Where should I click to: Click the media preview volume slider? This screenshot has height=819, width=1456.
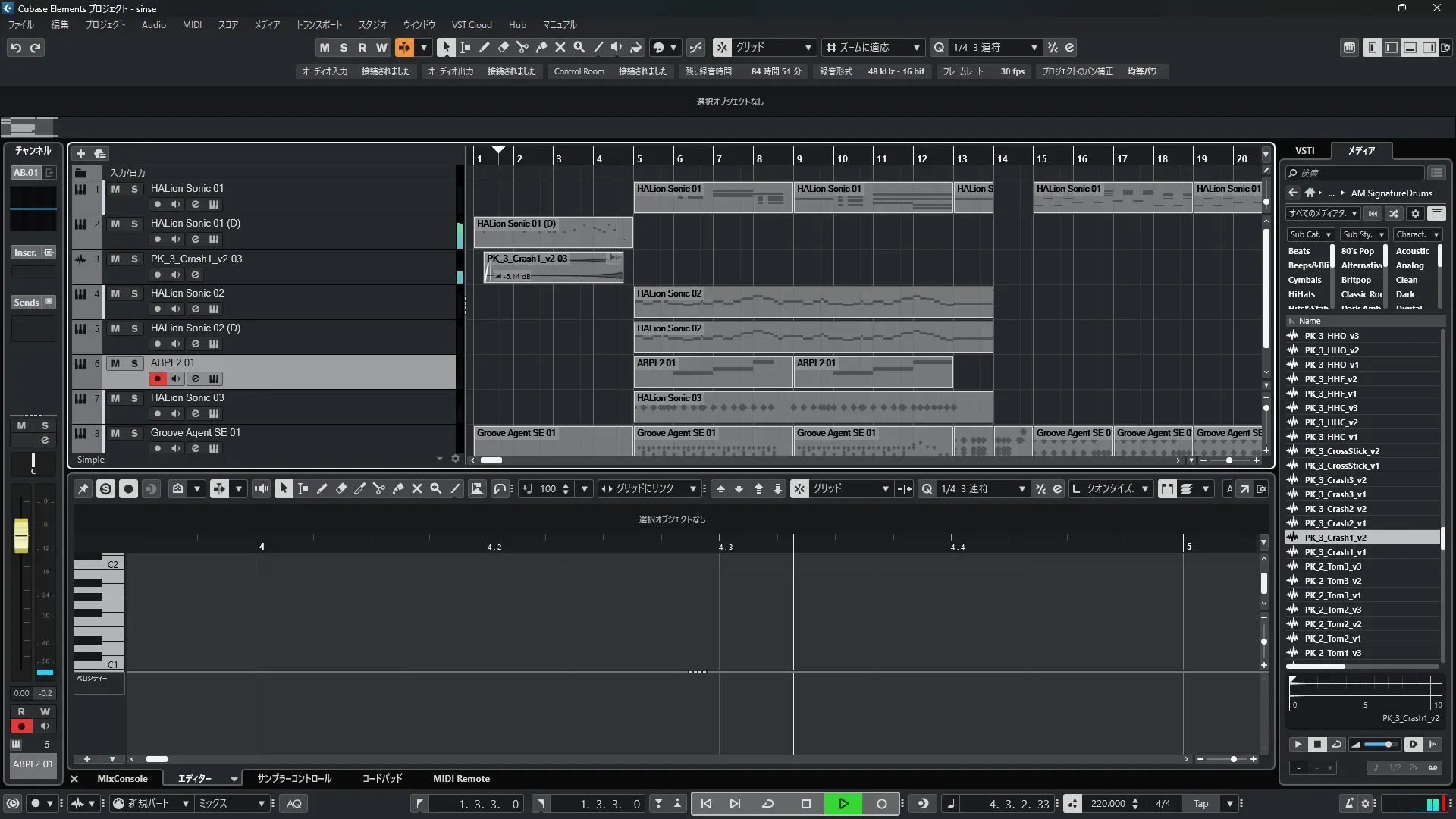point(1382,745)
